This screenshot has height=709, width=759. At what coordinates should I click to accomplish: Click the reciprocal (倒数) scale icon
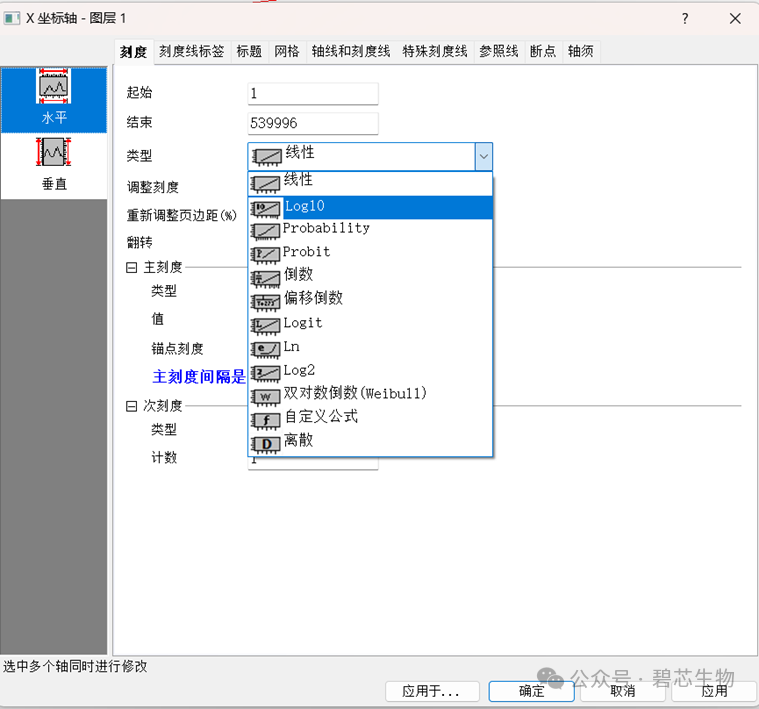[266, 278]
